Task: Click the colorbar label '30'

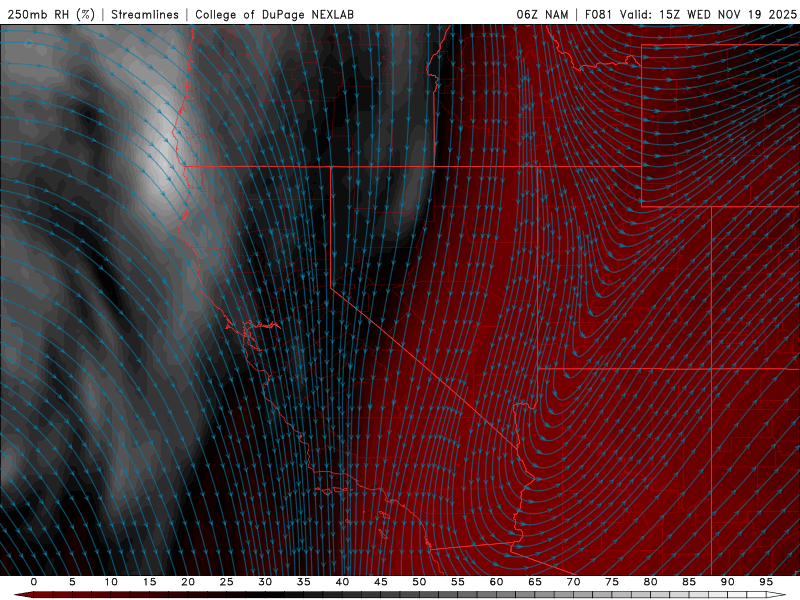Action: (265, 582)
